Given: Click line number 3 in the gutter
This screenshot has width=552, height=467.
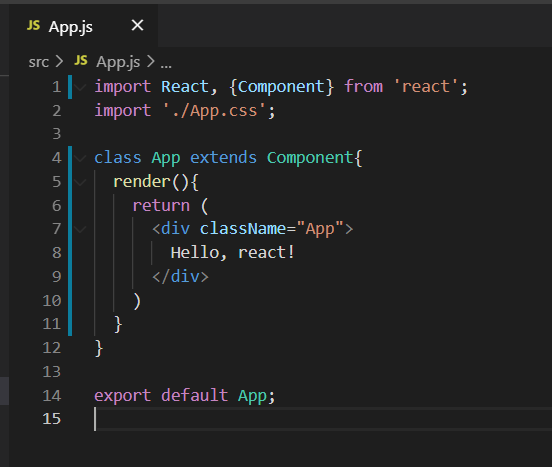Looking at the screenshot, I should [57, 134].
